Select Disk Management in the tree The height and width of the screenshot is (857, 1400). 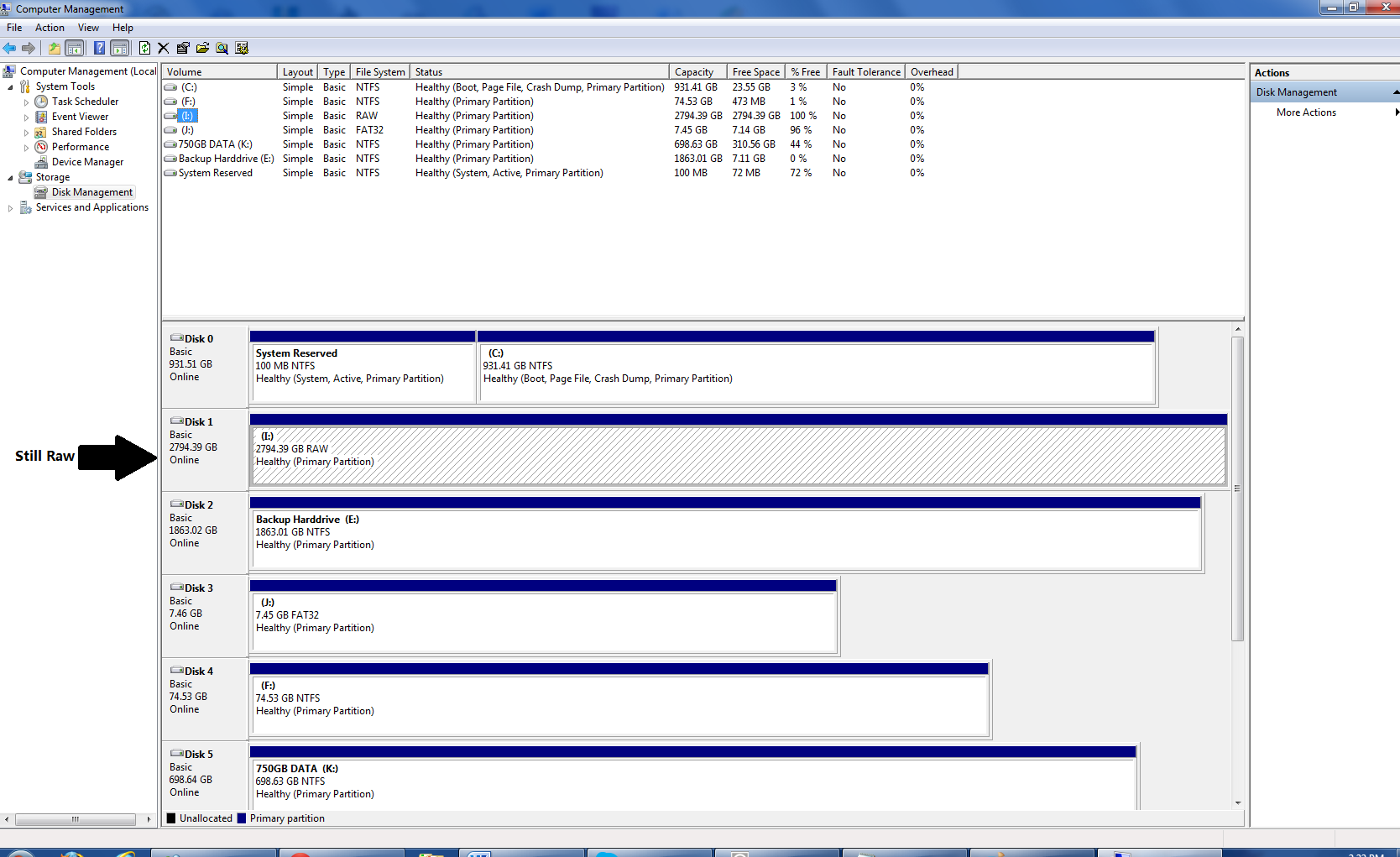pos(91,192)
